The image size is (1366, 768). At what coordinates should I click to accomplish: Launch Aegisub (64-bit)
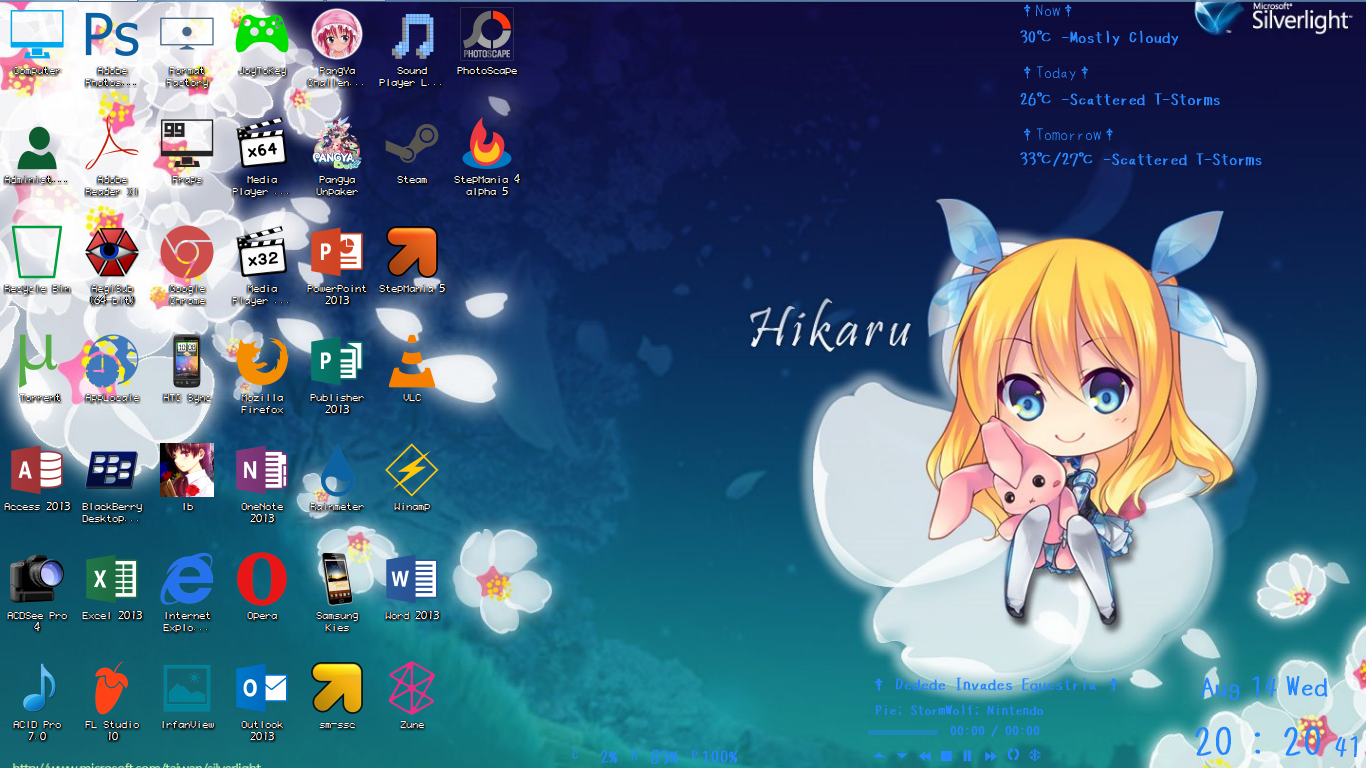112,265
